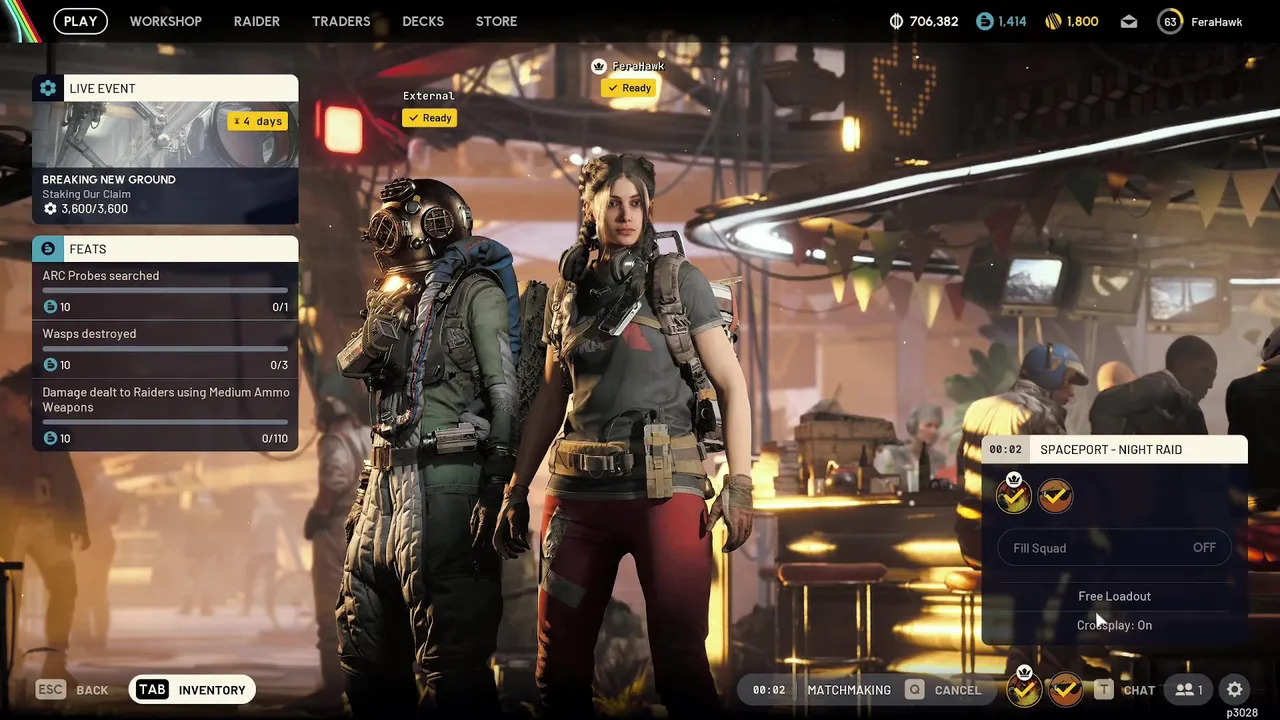Open the mail inbox icon

1129,22
